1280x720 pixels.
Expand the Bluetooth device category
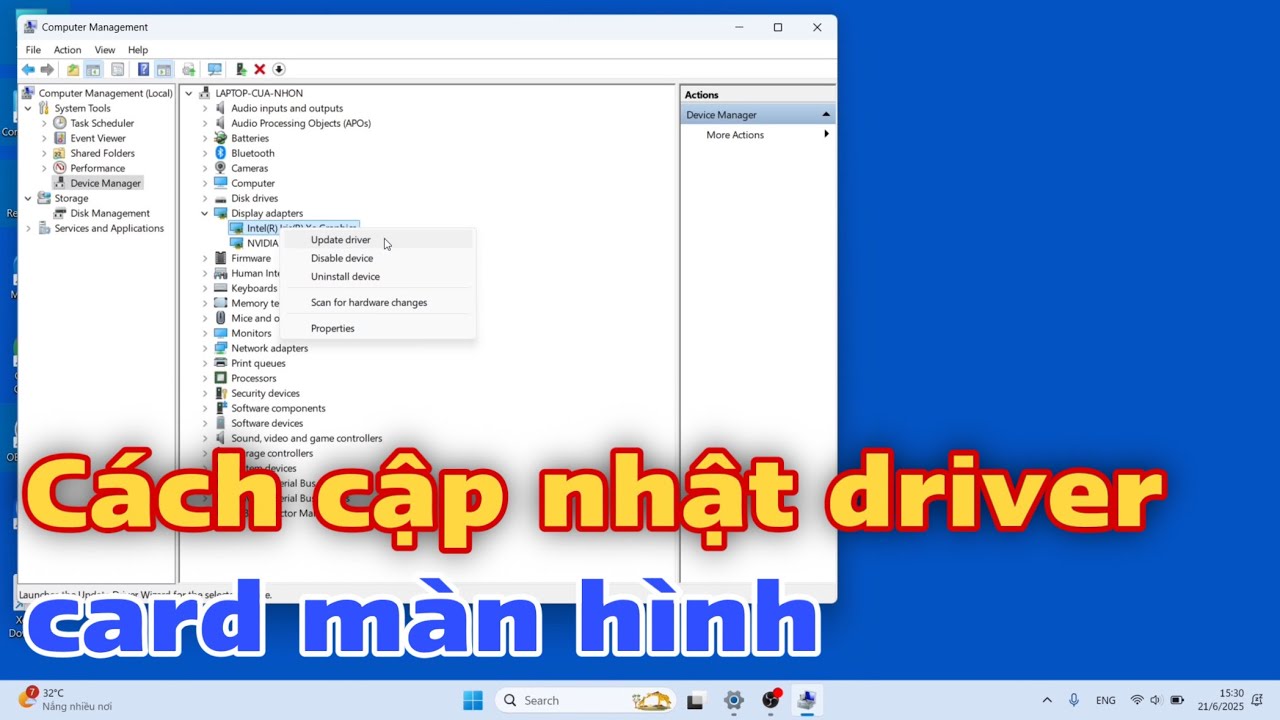click(205, 153)
